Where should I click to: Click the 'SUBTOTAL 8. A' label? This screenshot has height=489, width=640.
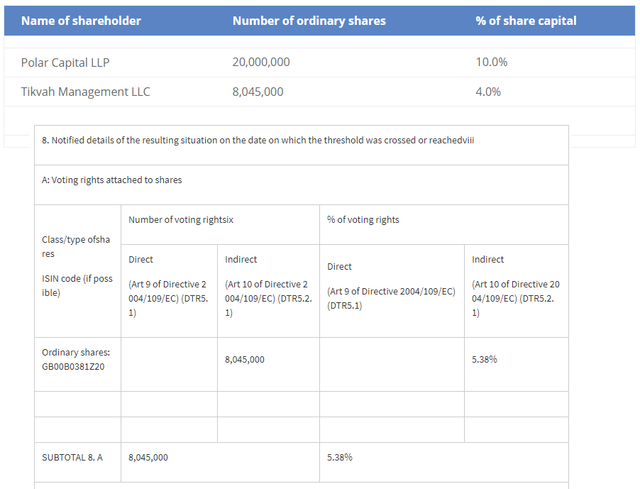72,458
